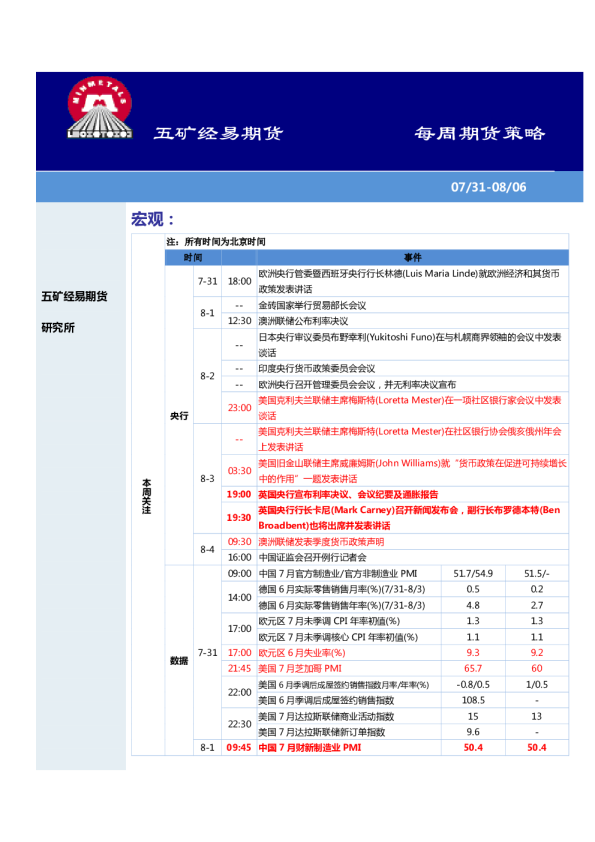Click the value 51.5/-

click(536, 574)
